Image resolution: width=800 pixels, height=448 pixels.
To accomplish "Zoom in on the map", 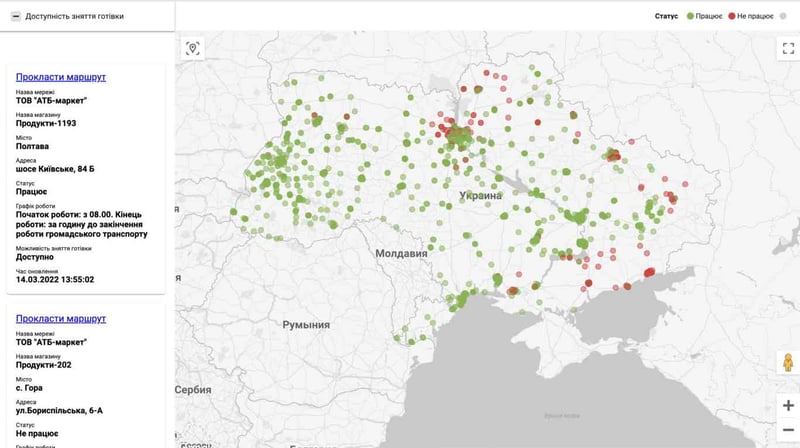I will pos(787,405).
